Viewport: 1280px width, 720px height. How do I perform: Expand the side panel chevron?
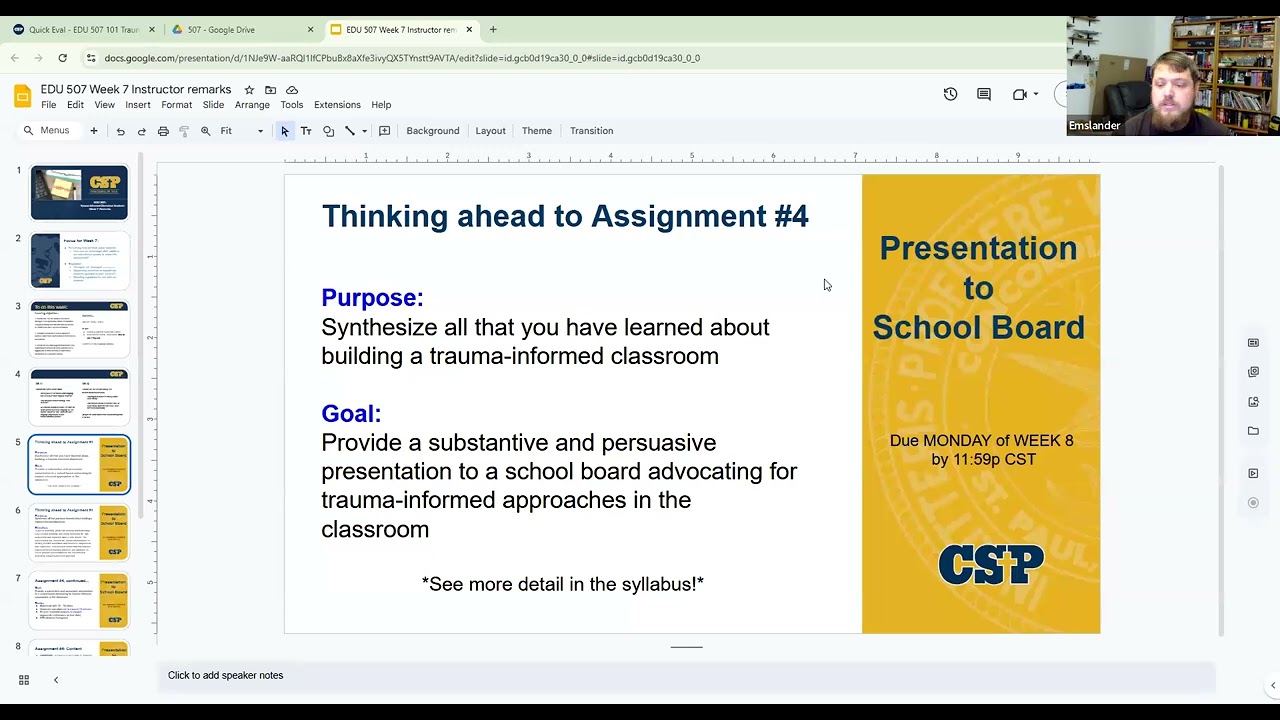click(1272, 686)
